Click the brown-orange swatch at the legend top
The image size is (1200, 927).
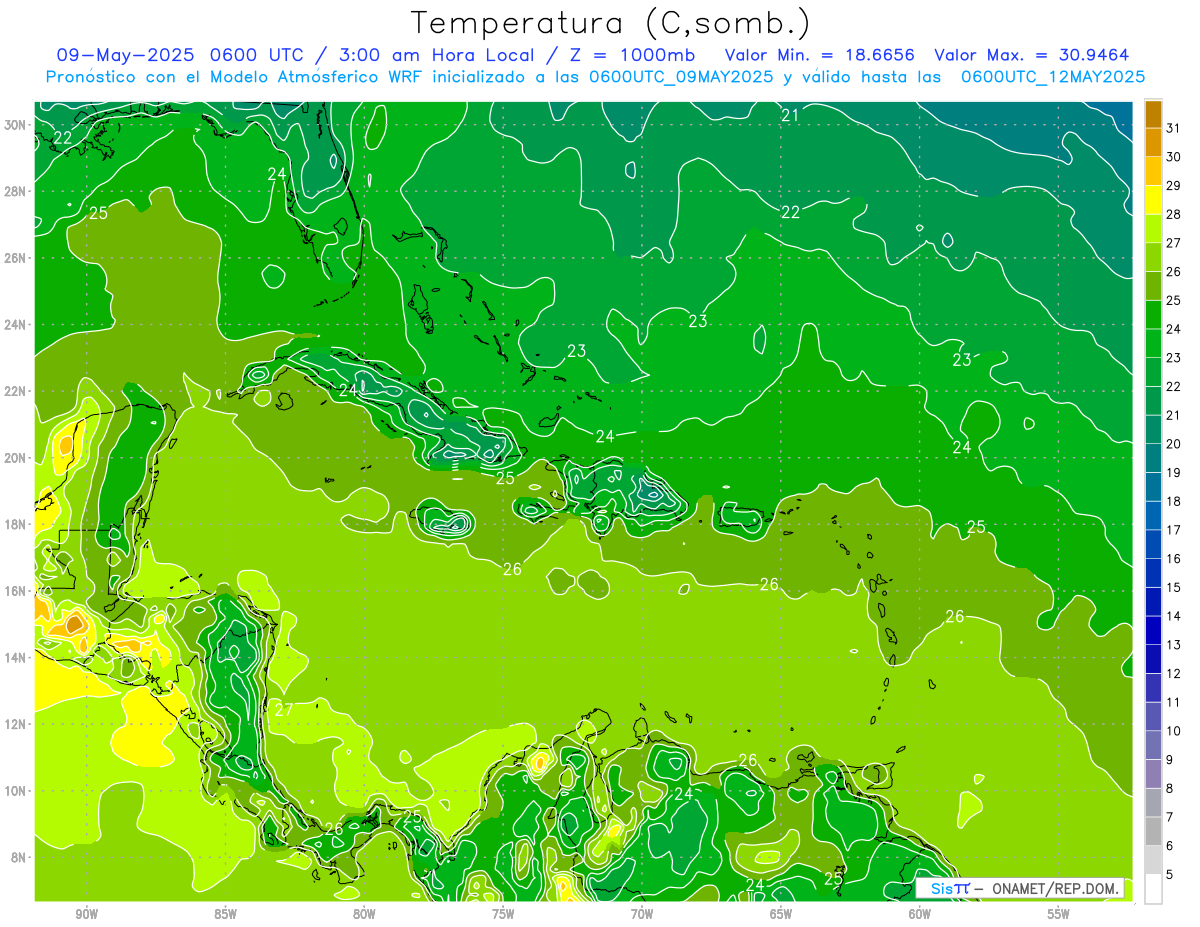coord(1153,114)
